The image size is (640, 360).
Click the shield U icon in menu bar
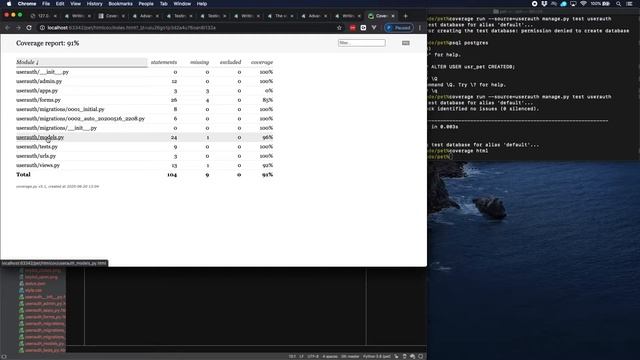click(544, 4)
